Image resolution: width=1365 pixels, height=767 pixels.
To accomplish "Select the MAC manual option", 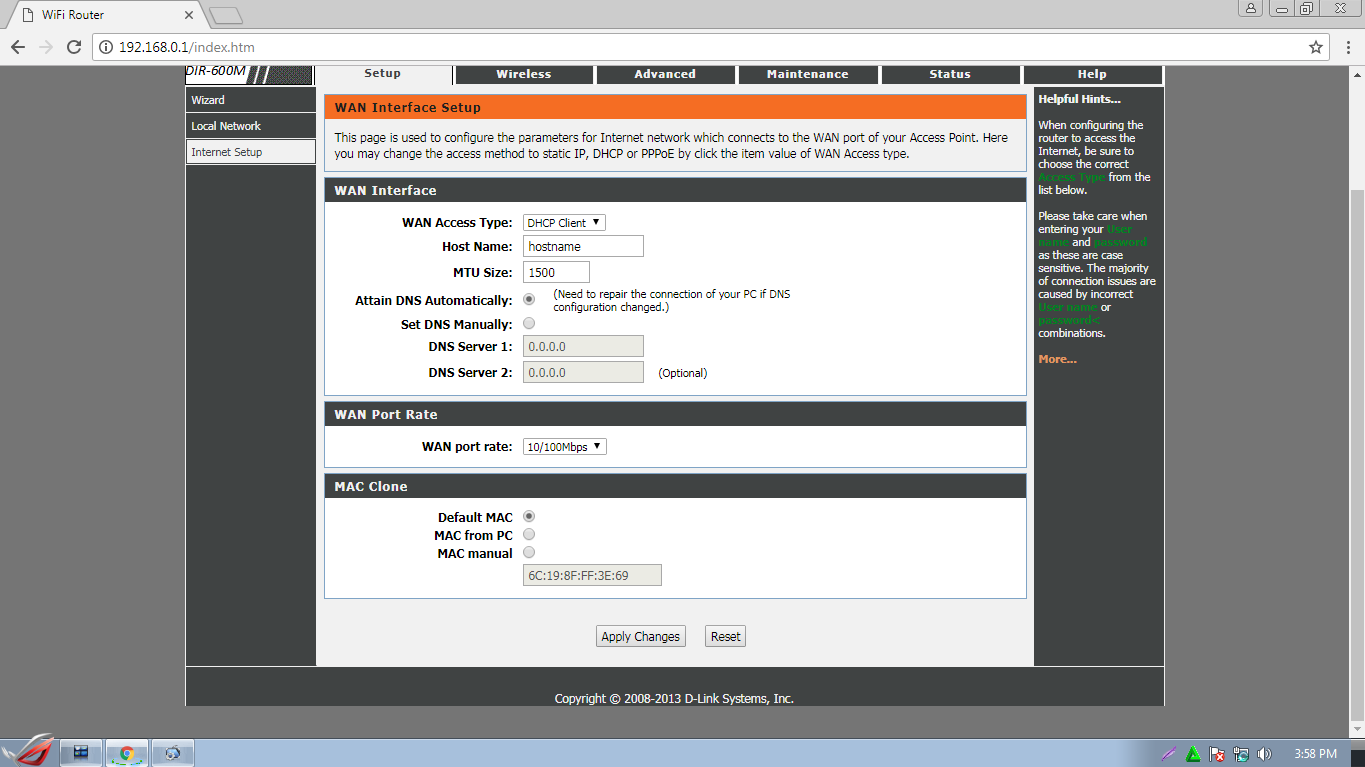I will click(528, 551).
